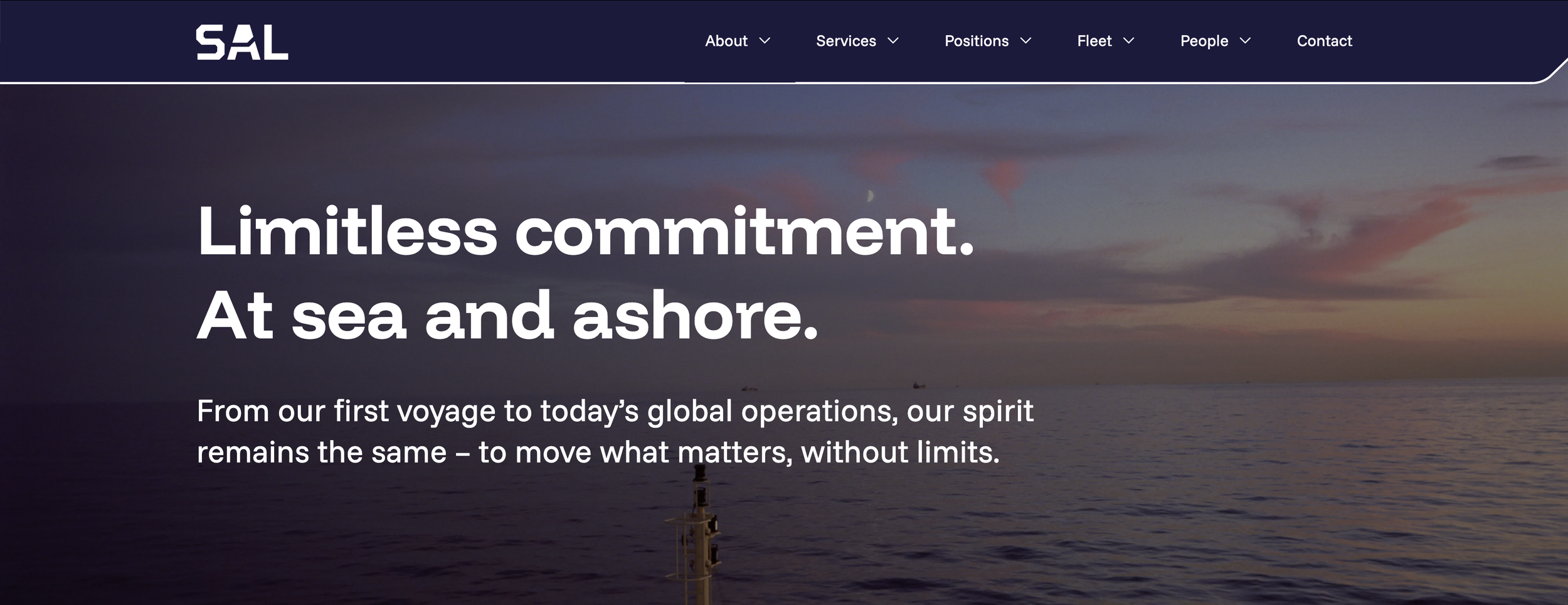The image size is (1568, 605).
Task: Click the 'At sea and ashore.' heading line
Action: pyautogui.click(x=507, y=316)
